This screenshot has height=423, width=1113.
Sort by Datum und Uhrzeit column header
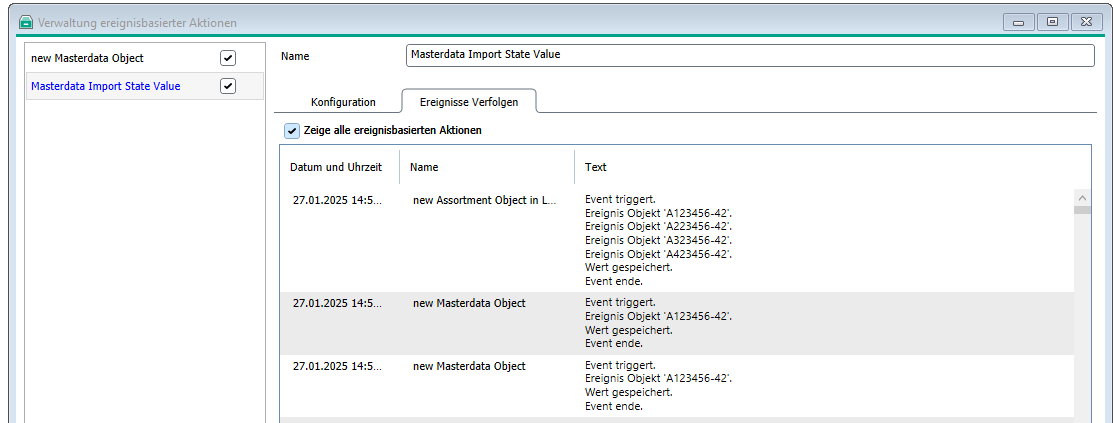pos(336,167)
